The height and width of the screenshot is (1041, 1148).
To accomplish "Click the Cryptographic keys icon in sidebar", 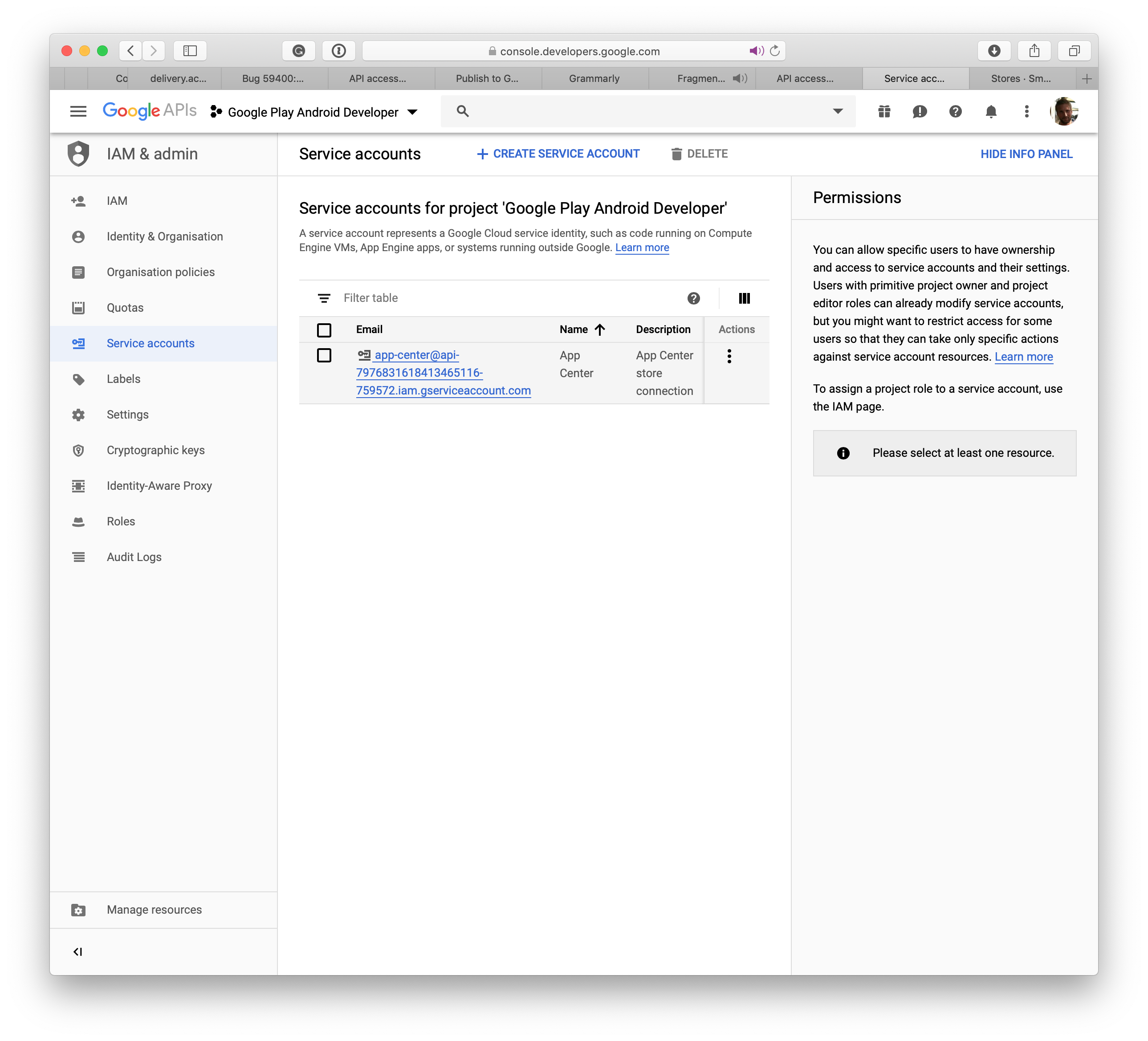I will (78, 449).
